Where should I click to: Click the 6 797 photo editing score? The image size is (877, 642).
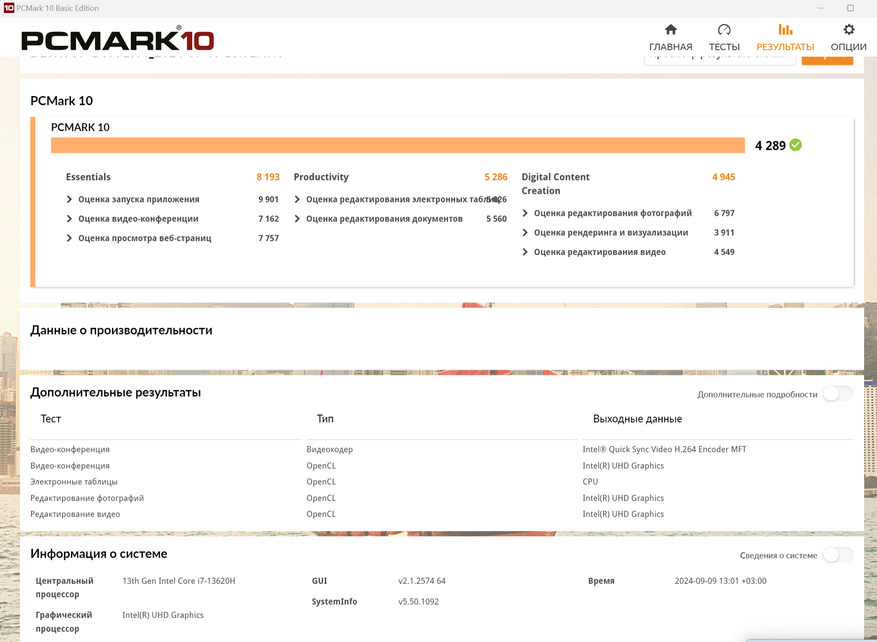(x=724, y=213)
